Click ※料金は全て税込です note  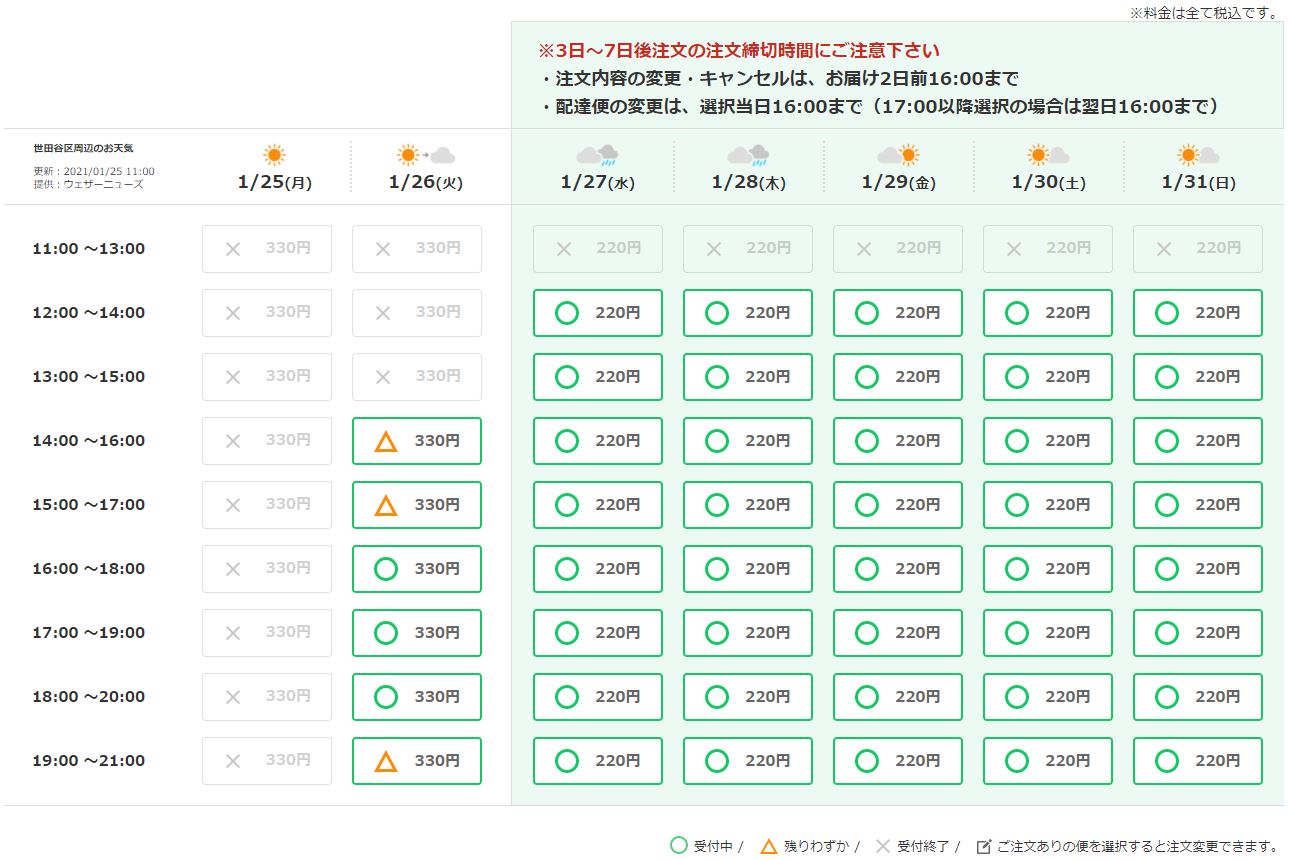click(1205, 12)
